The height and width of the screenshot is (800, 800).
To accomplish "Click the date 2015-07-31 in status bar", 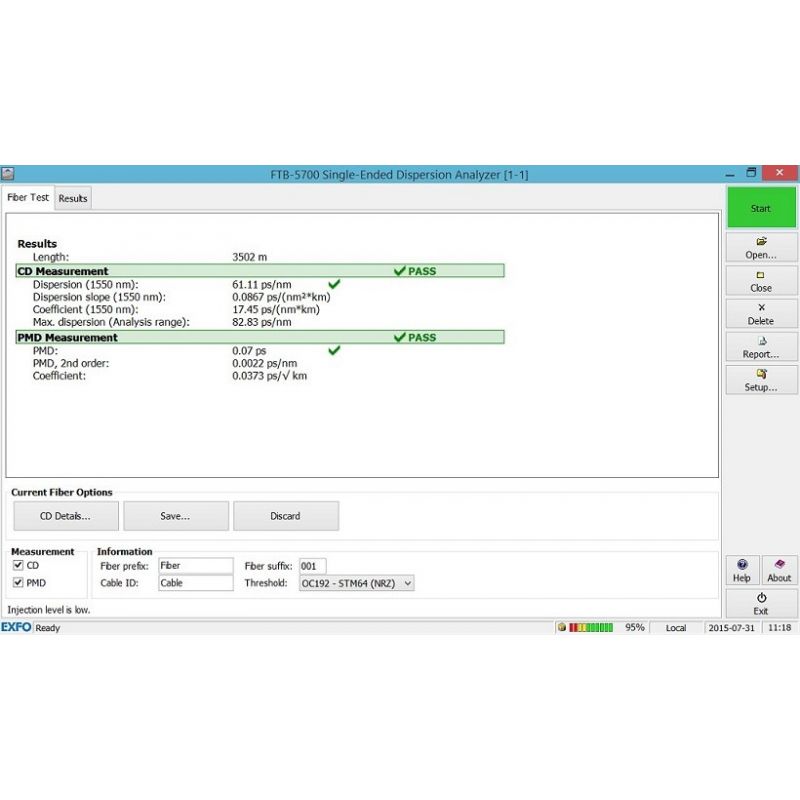I will tap(731, 628).
